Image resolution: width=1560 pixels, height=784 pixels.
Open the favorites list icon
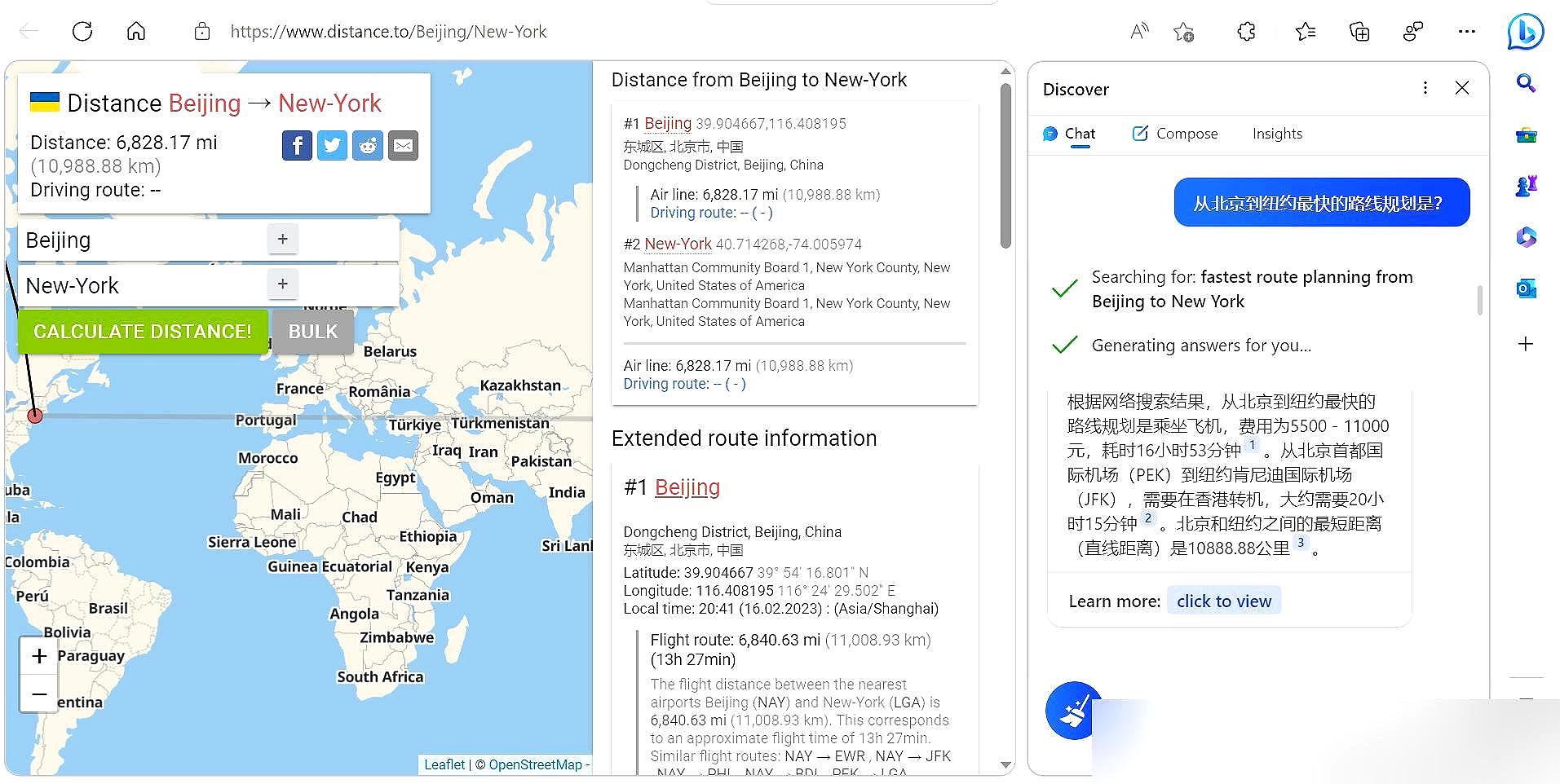pyautogui.click(x=1306, y=32)
